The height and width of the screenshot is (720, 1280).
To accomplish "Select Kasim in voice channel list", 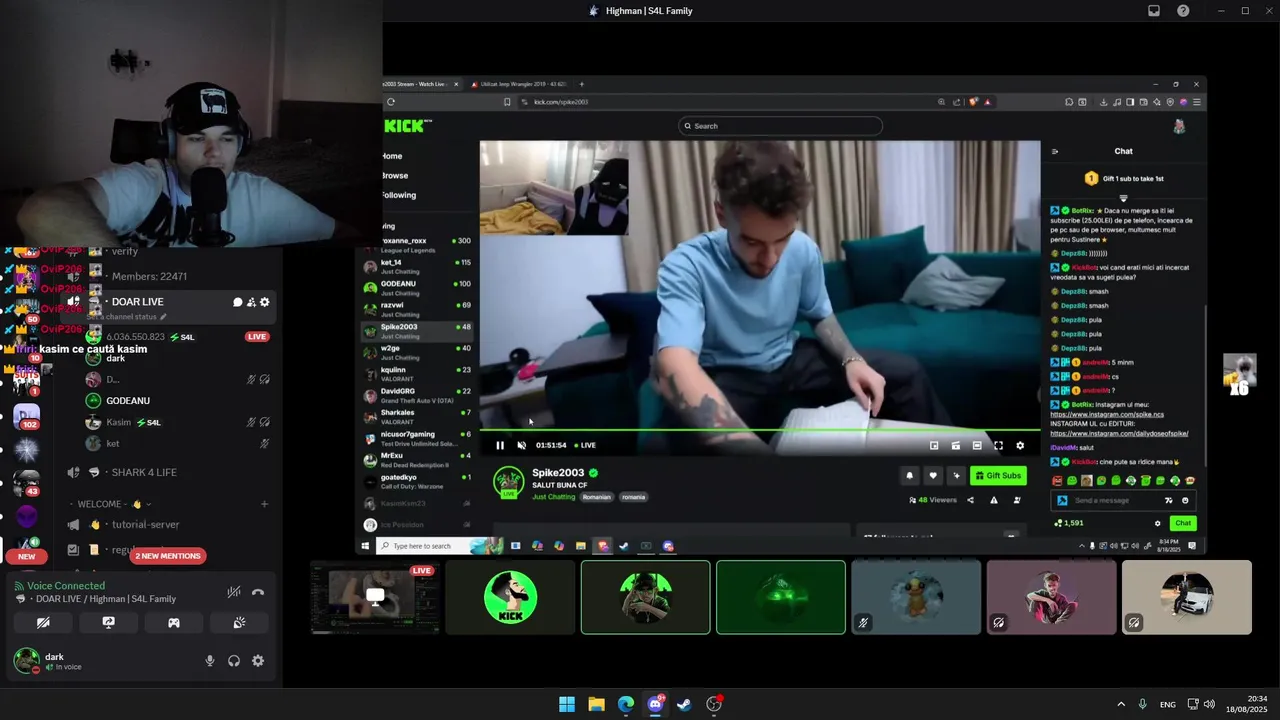I will coord(119,423).
